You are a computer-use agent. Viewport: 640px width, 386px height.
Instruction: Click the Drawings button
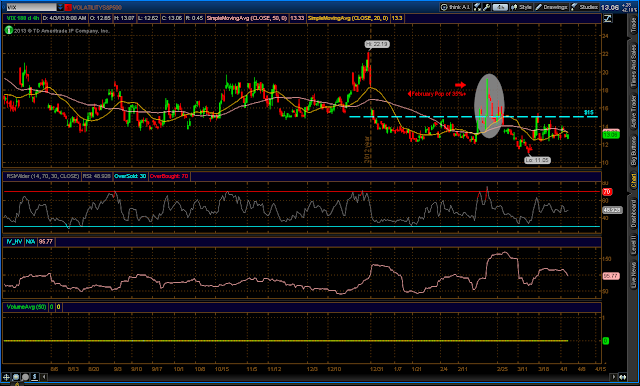[x=551, y=7]
